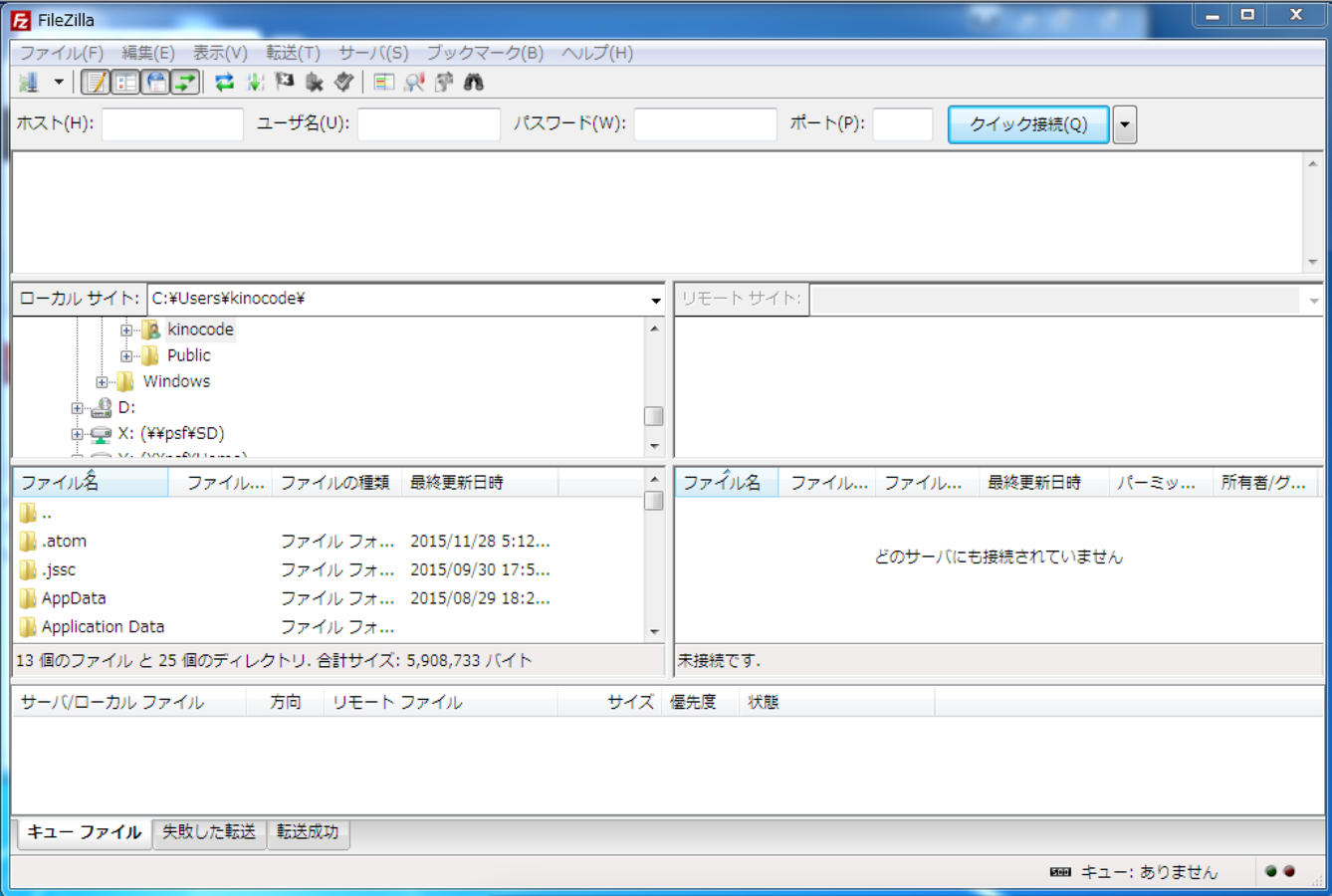Screen dimensions: 1332x896
Task: Open the サーバ(S) menu
Action: click(x=373, y=53)
